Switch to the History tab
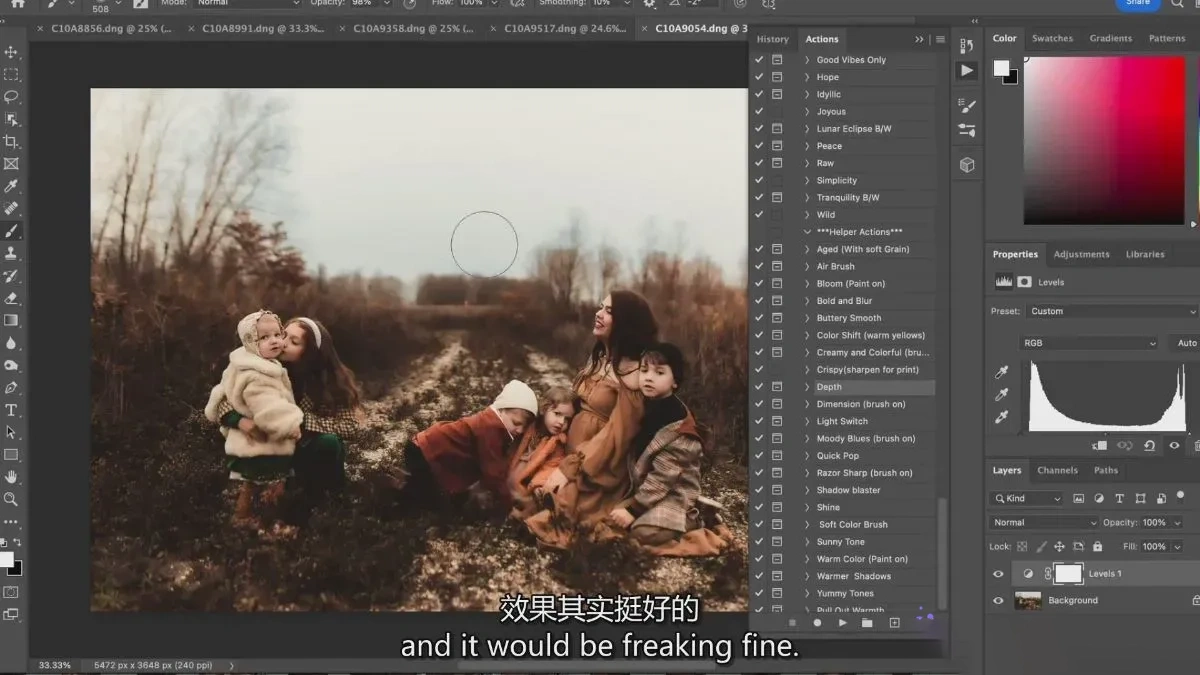This screenshot has width=1200, height=675. point(772,39)
